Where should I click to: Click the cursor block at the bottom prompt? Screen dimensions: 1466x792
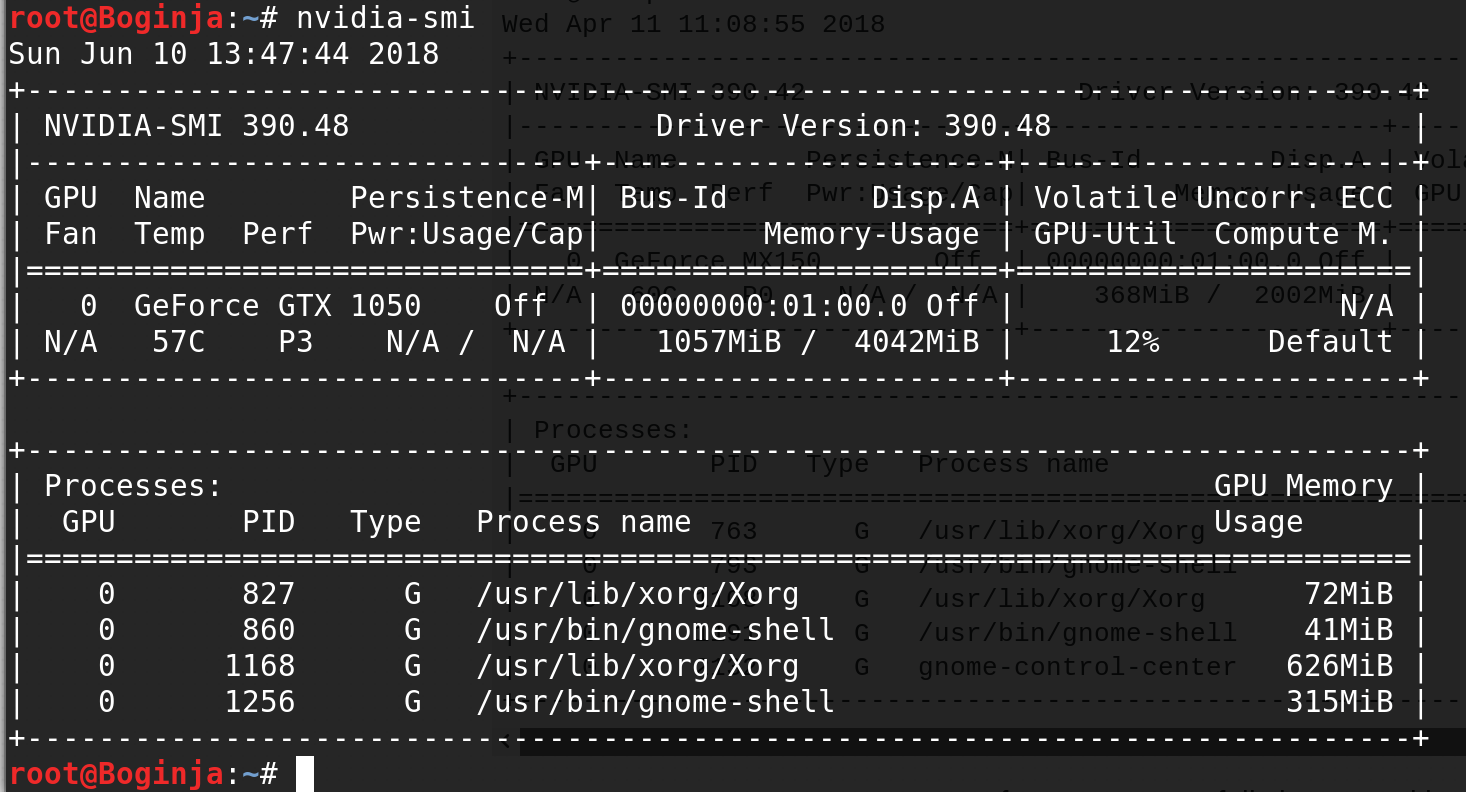click(x=305, y=774)
